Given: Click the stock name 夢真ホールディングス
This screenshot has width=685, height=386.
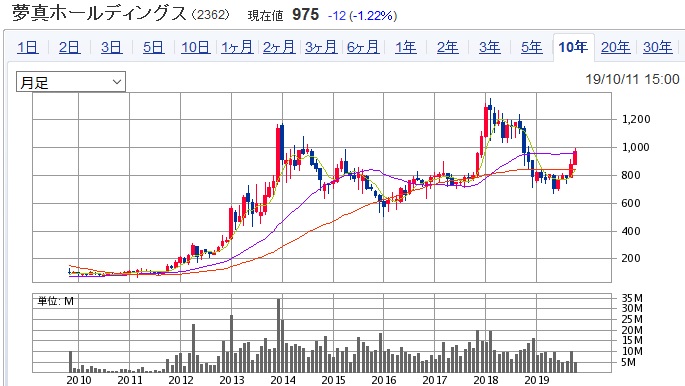Looking at the screenshot, I should [99, 13].
